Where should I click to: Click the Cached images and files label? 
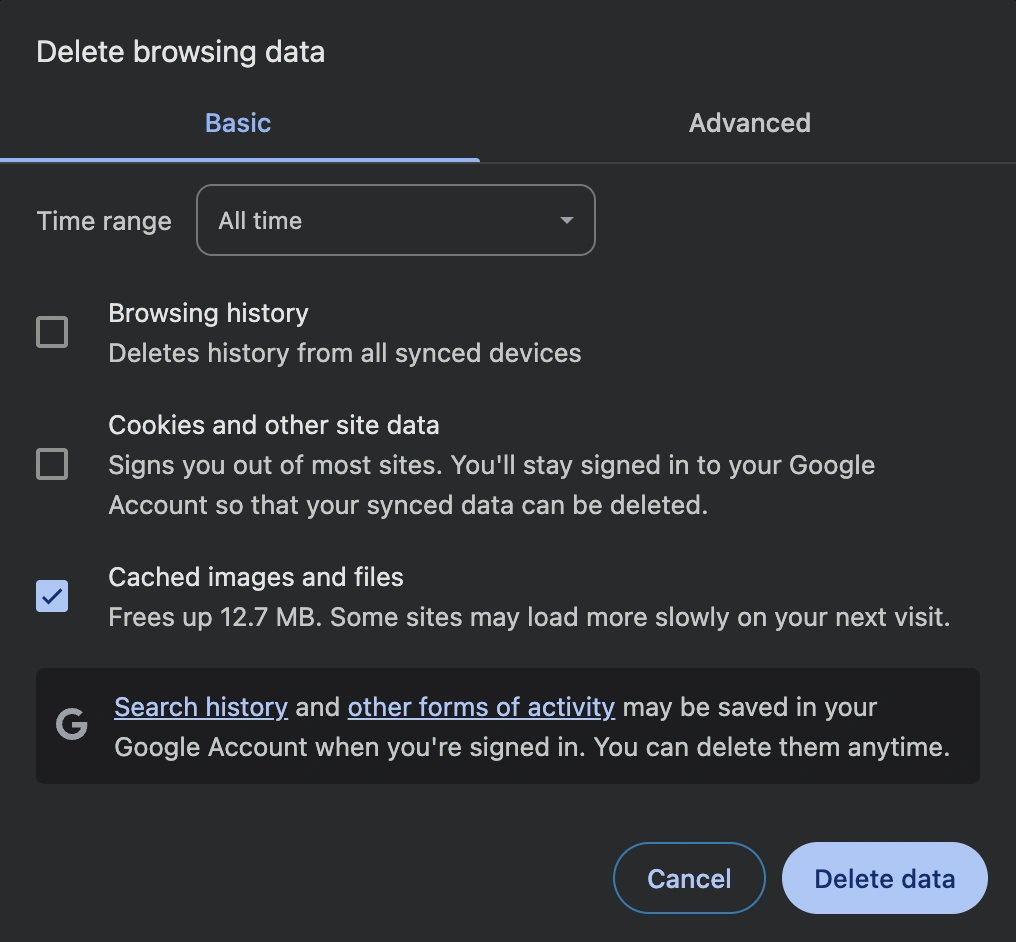pos(256,577)
